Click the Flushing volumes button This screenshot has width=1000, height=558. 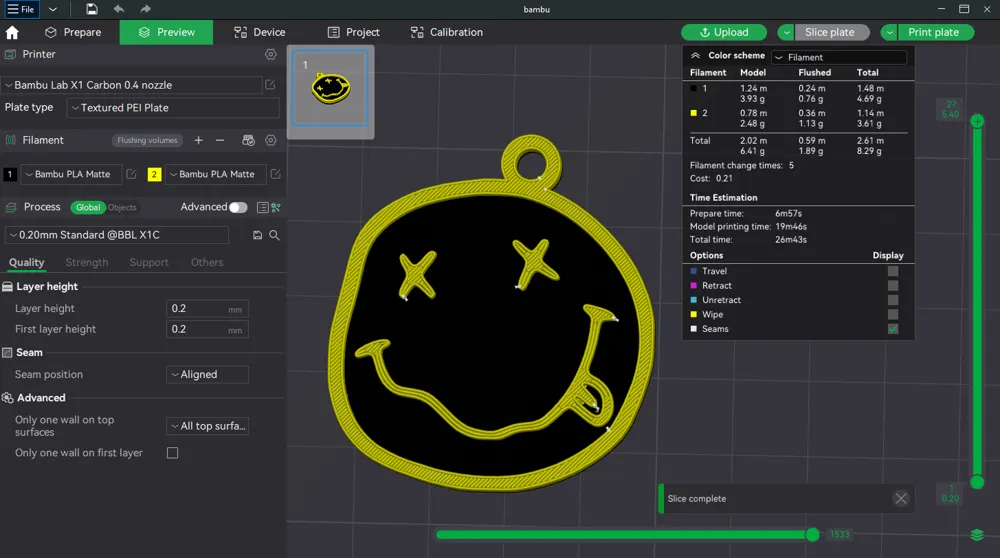[x=147, y=141]
